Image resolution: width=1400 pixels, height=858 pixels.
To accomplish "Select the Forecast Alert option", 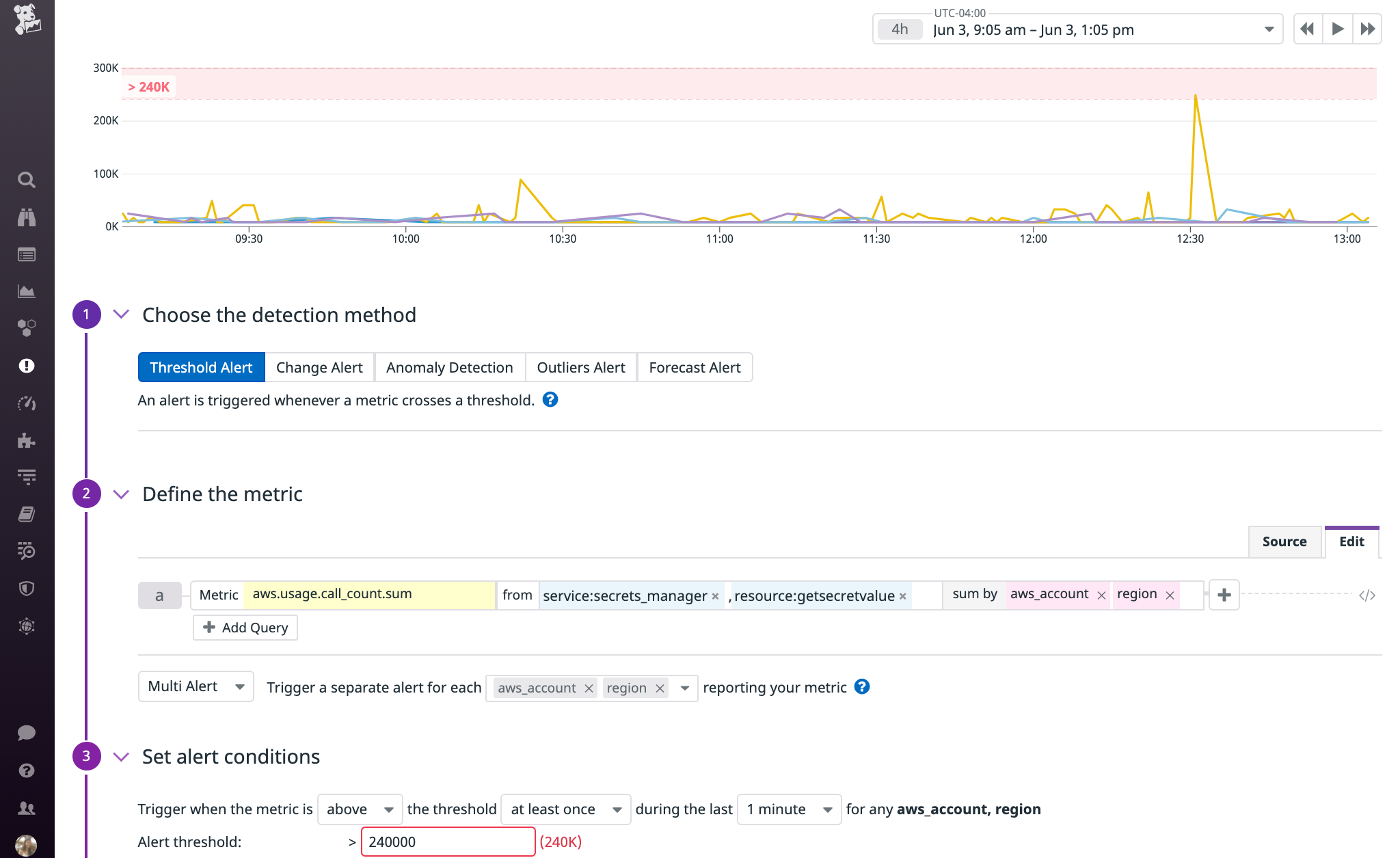I will click(695, 367).
